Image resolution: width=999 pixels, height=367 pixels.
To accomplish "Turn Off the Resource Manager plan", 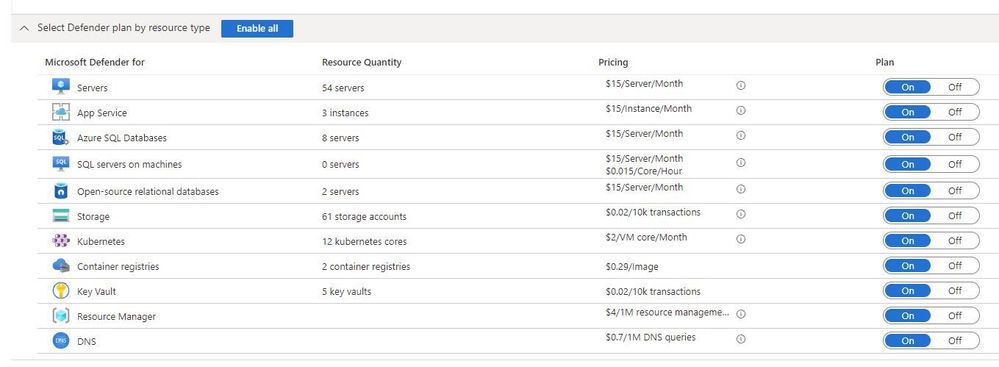I will point(954,315).
